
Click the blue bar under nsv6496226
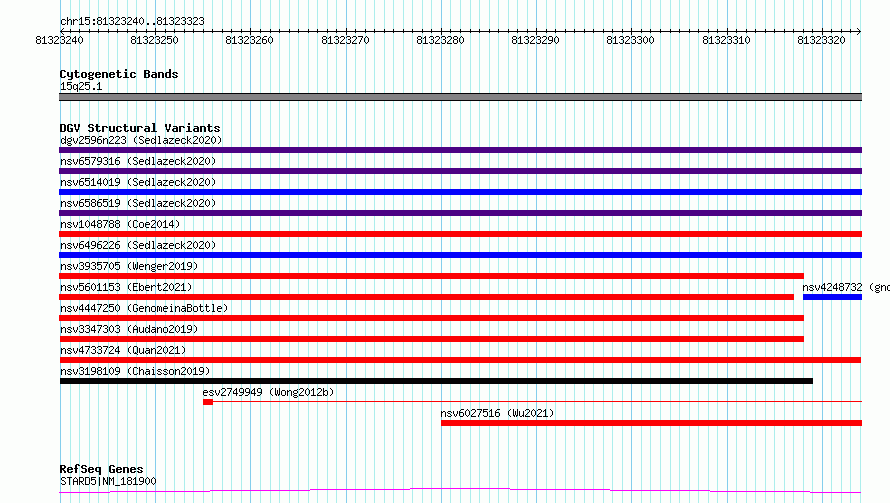tap(460, 255)
